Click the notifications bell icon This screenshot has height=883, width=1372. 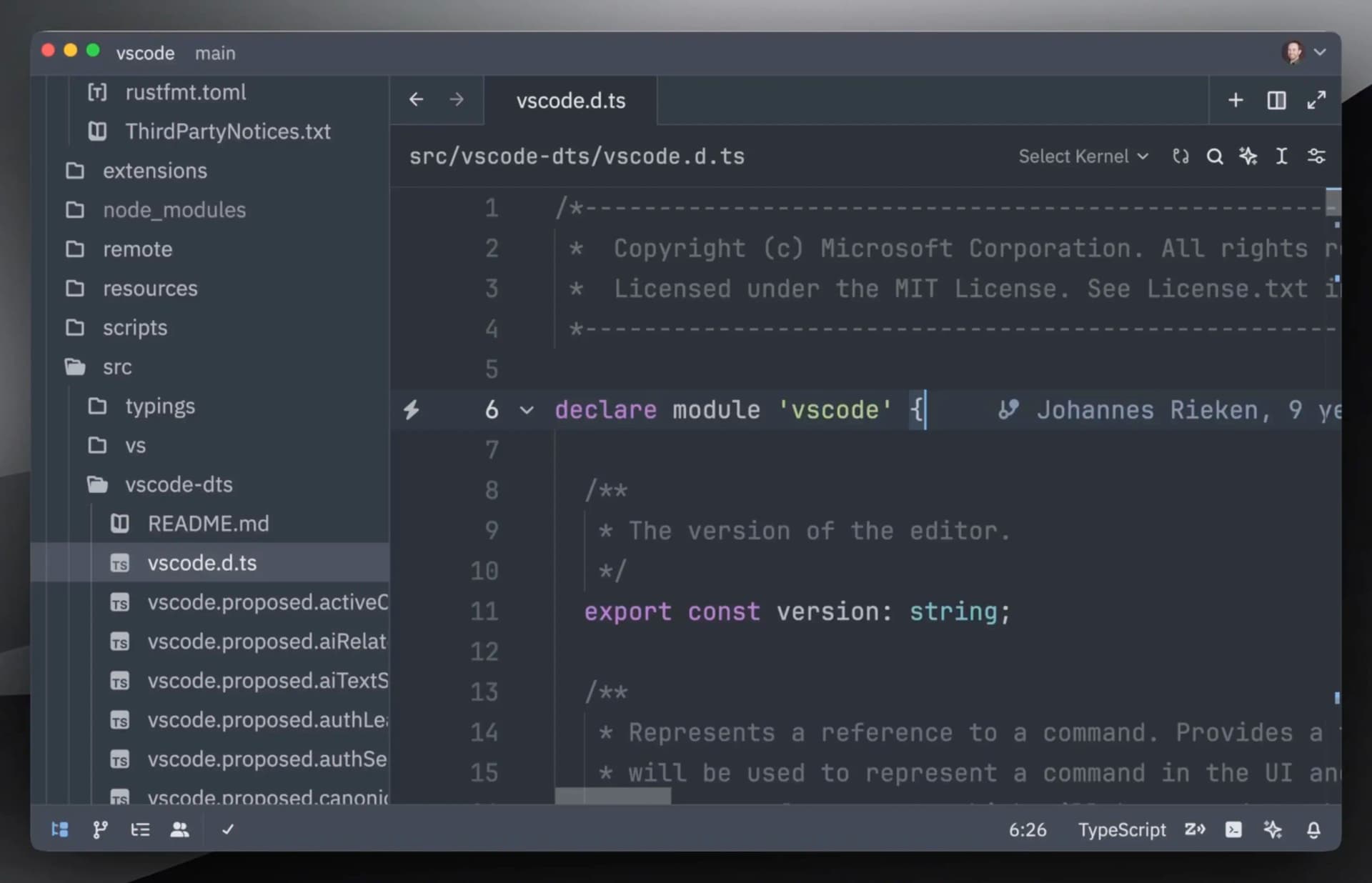pos(1314,829)
